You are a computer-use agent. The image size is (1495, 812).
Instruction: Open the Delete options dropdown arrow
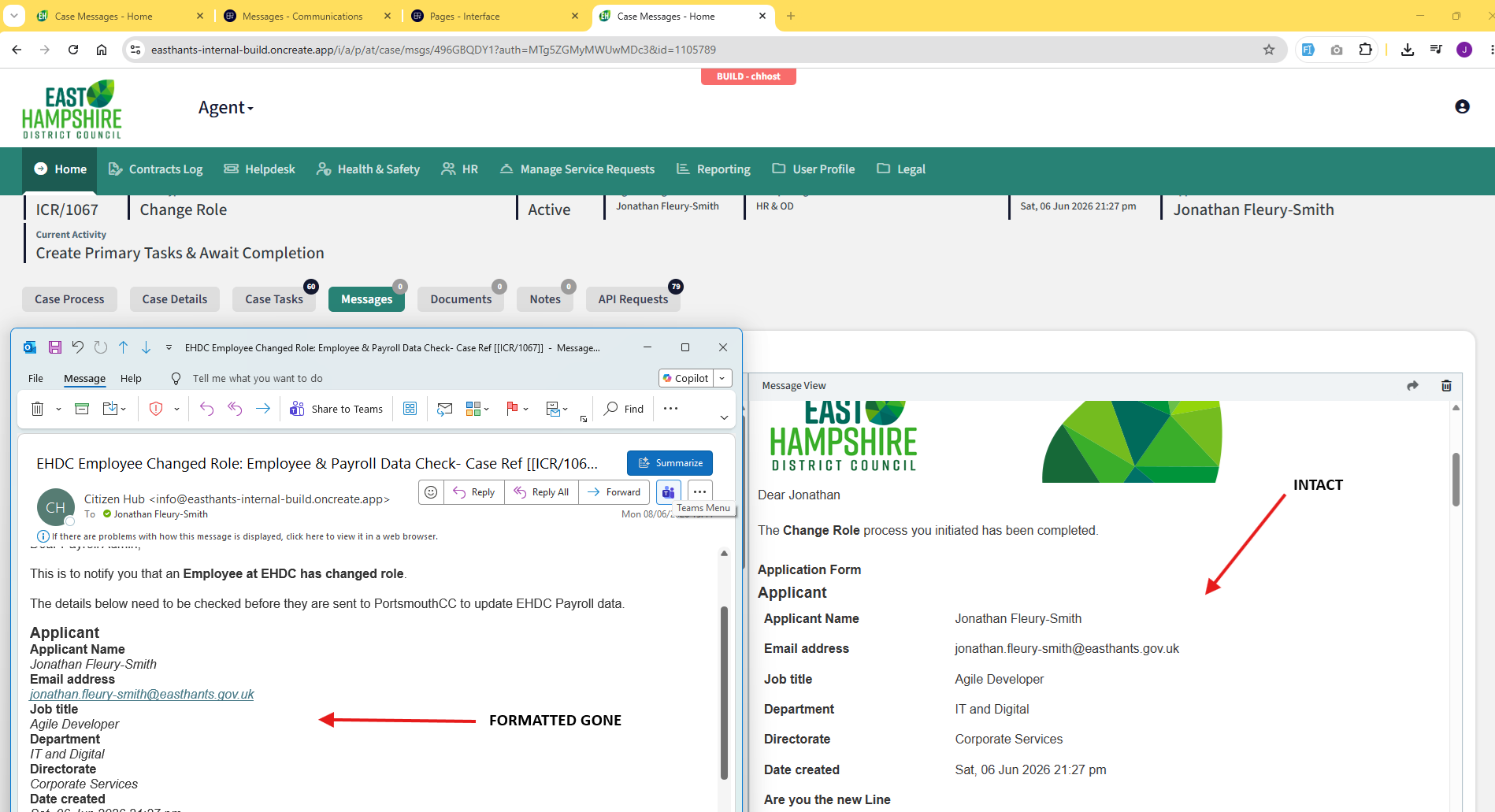(58, 410)
